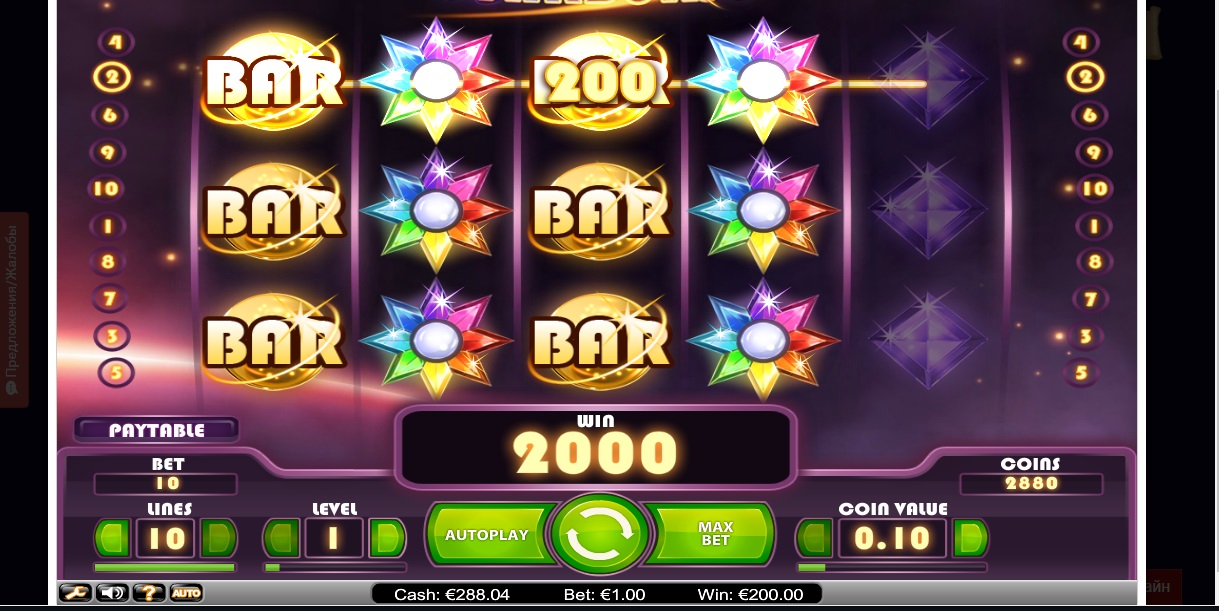Open the wrench settings icon

click(75, 592)
